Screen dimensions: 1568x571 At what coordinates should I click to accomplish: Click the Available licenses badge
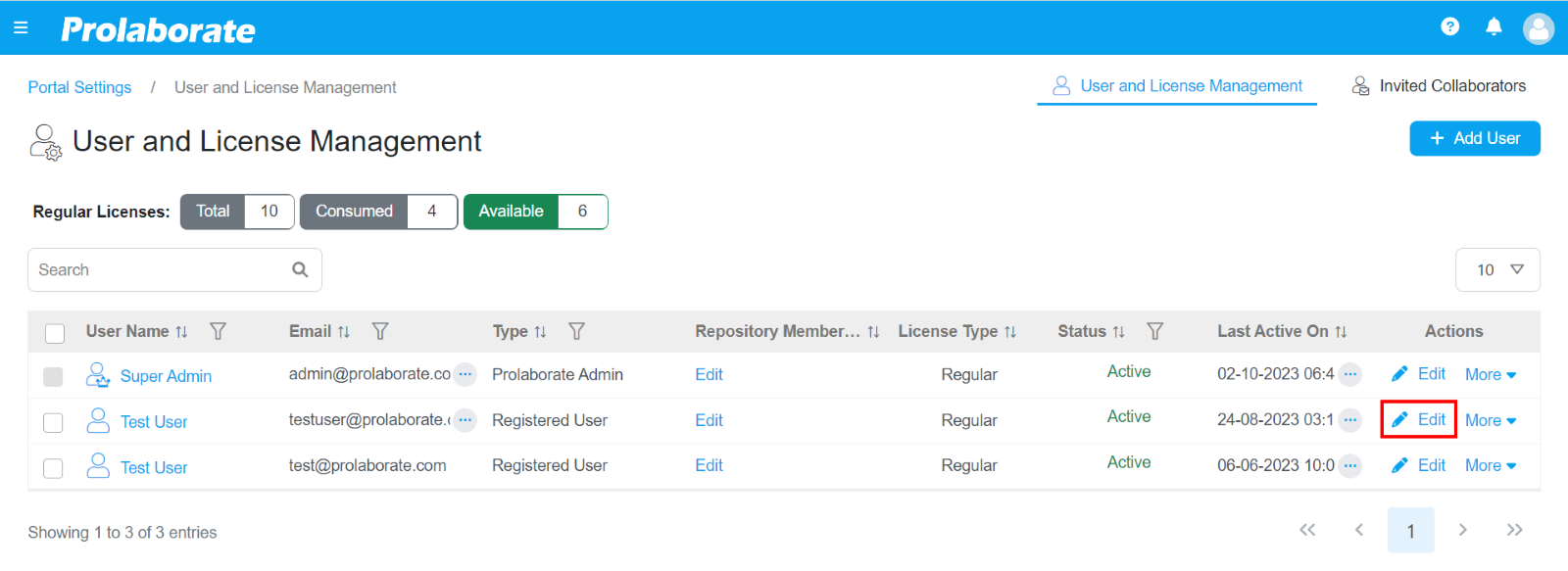pyautogui.click(x=535, y=212)
